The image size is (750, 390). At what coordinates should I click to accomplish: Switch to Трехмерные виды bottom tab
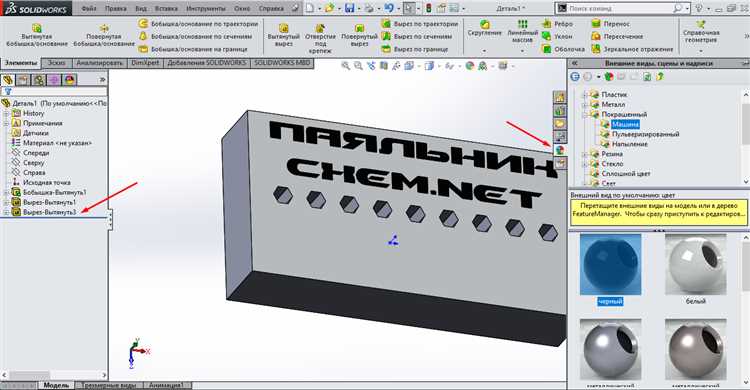coord(109,385)
